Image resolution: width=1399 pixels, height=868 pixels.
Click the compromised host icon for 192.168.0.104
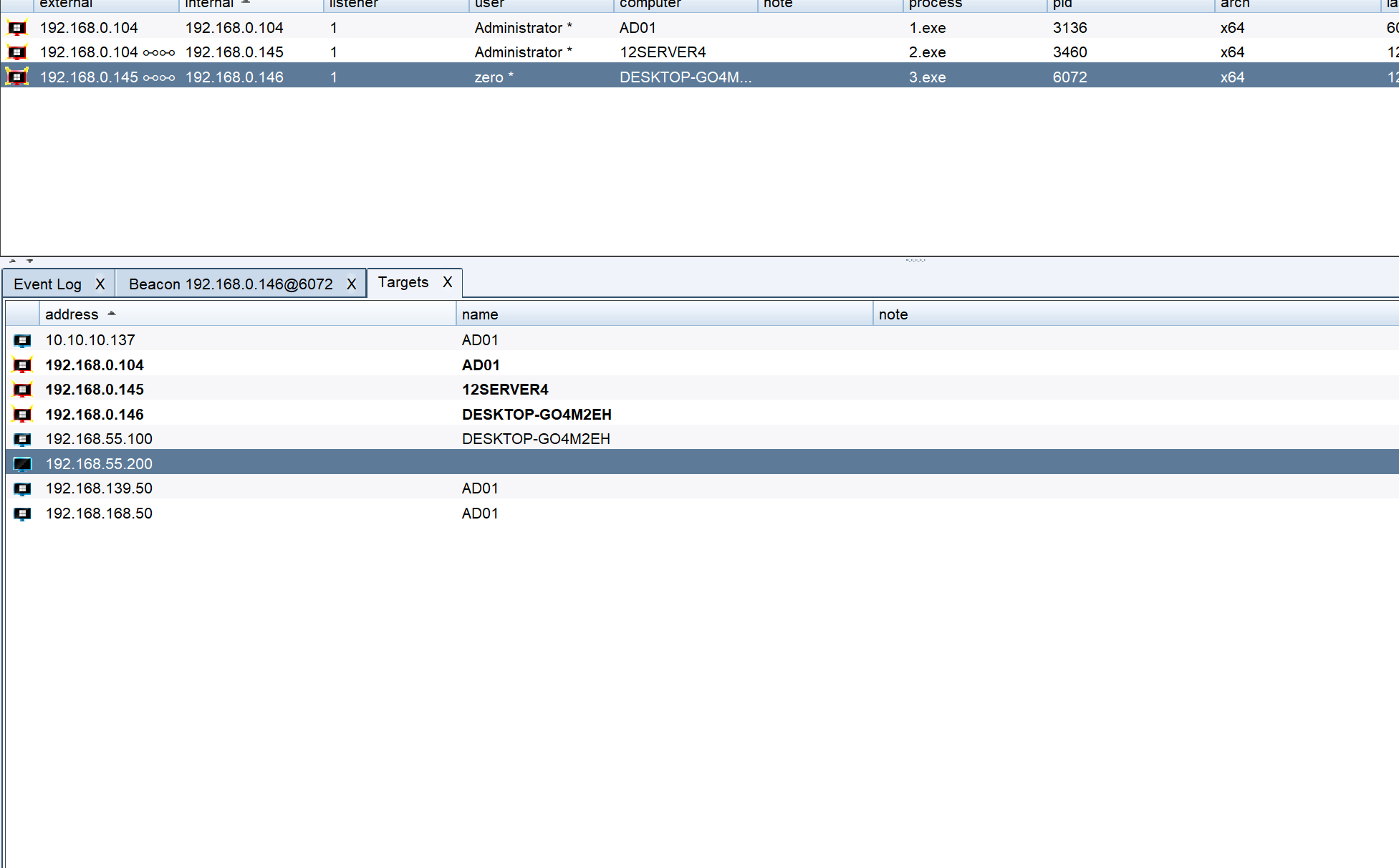pos(23,365)
